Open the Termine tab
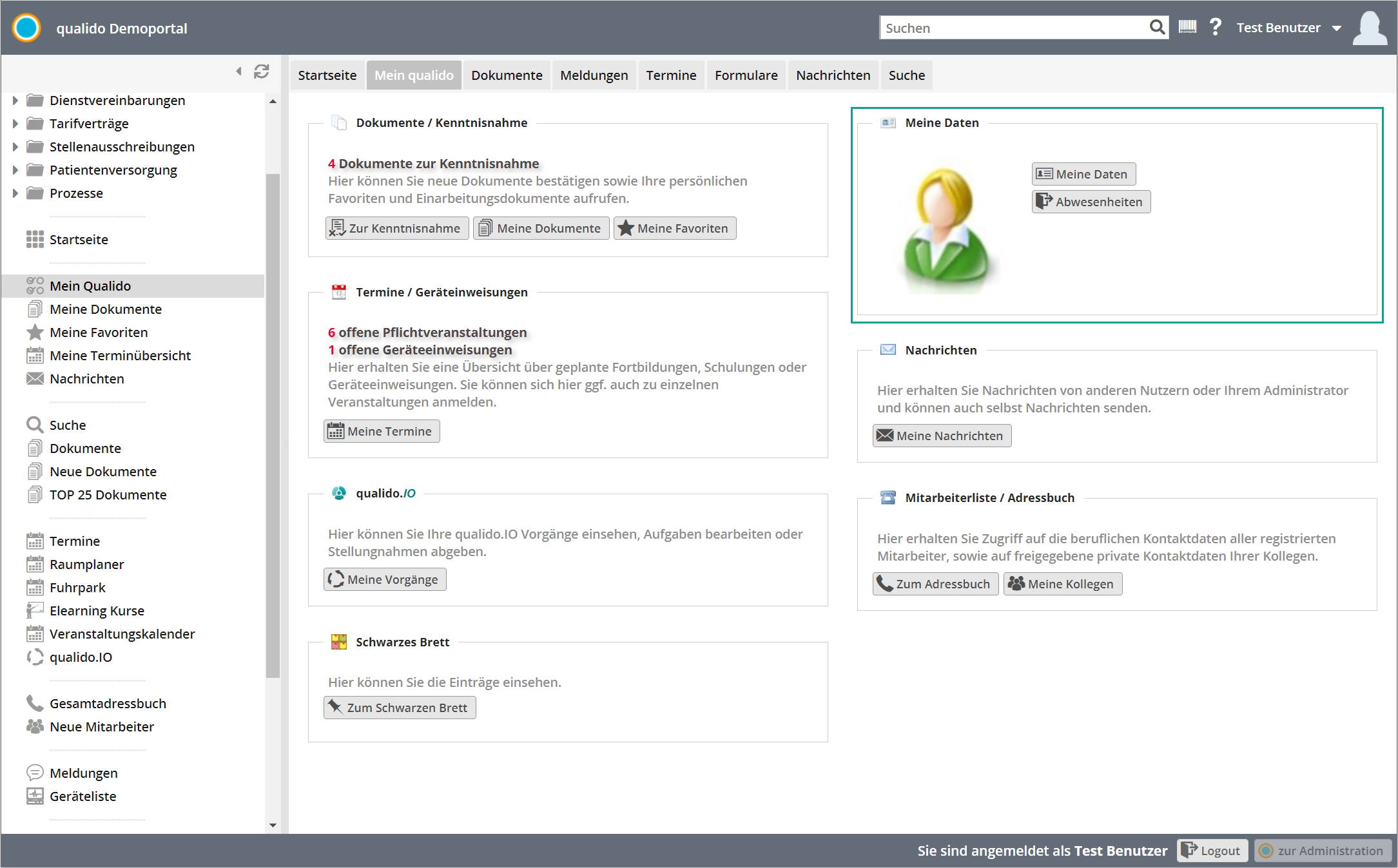1398x868 pixels. coord(671,75)
